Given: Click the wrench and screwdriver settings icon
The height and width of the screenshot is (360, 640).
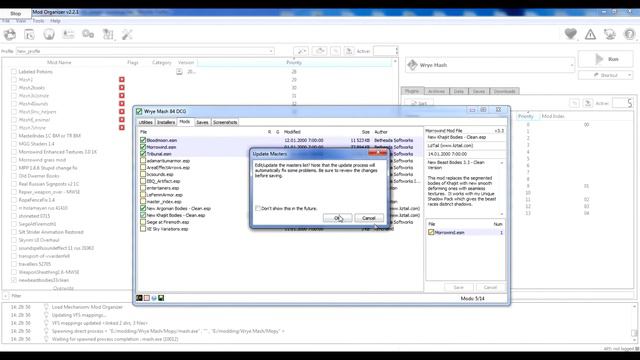Looking at the screenshot, I should 127,35.
